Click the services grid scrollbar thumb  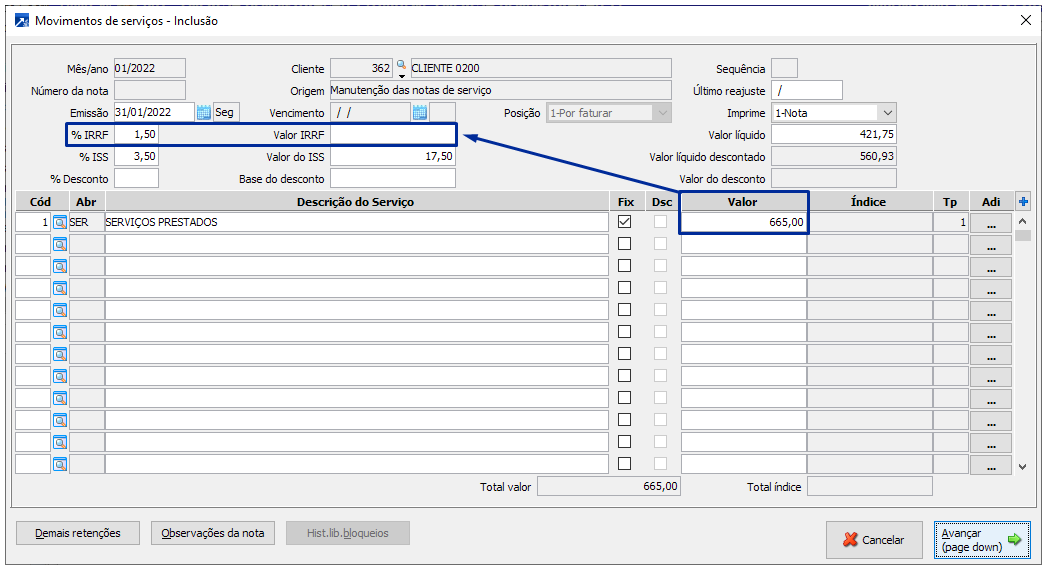pyautogui.click(x=1022, y=235)
